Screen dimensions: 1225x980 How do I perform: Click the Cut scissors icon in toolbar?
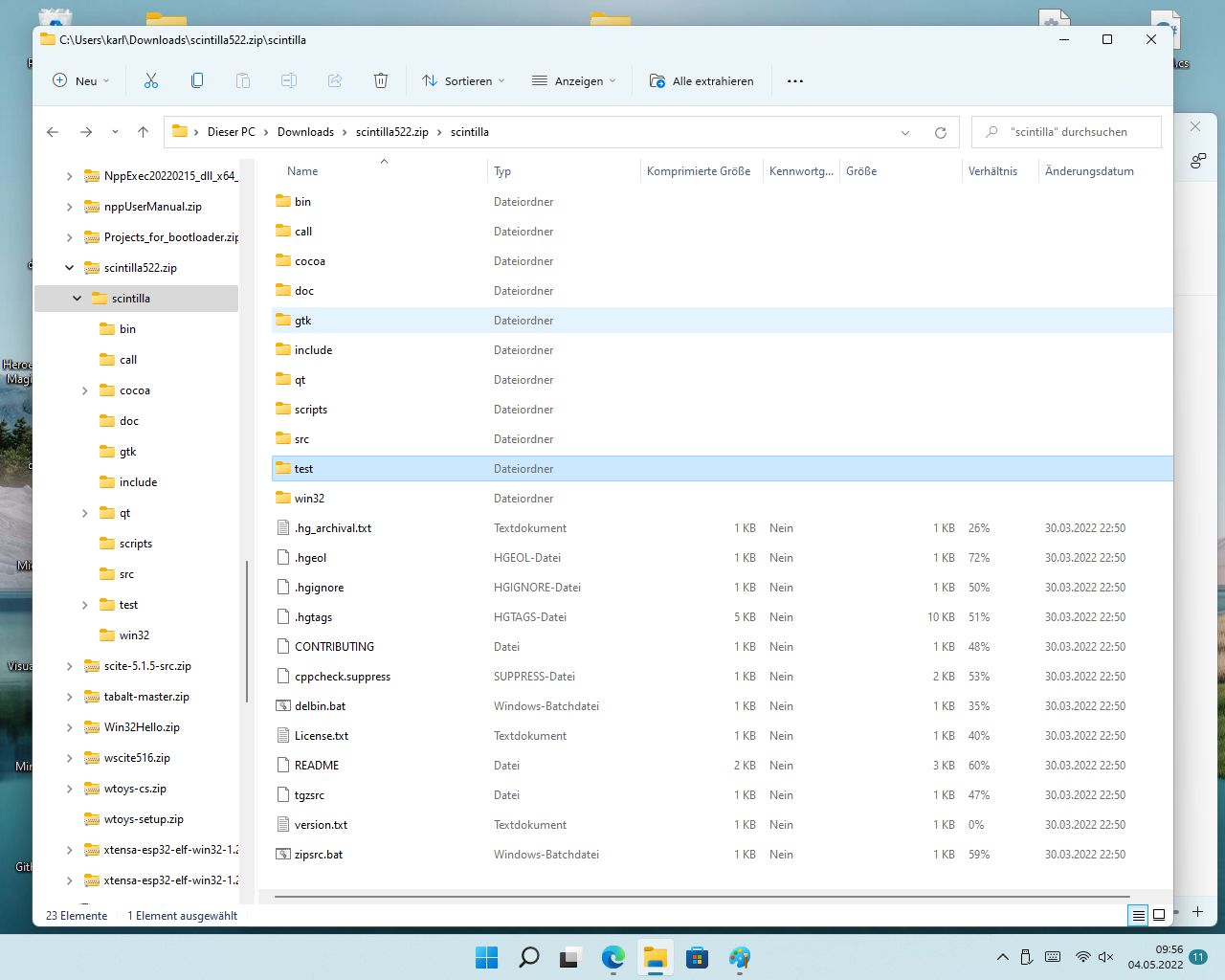pos(151,81)
